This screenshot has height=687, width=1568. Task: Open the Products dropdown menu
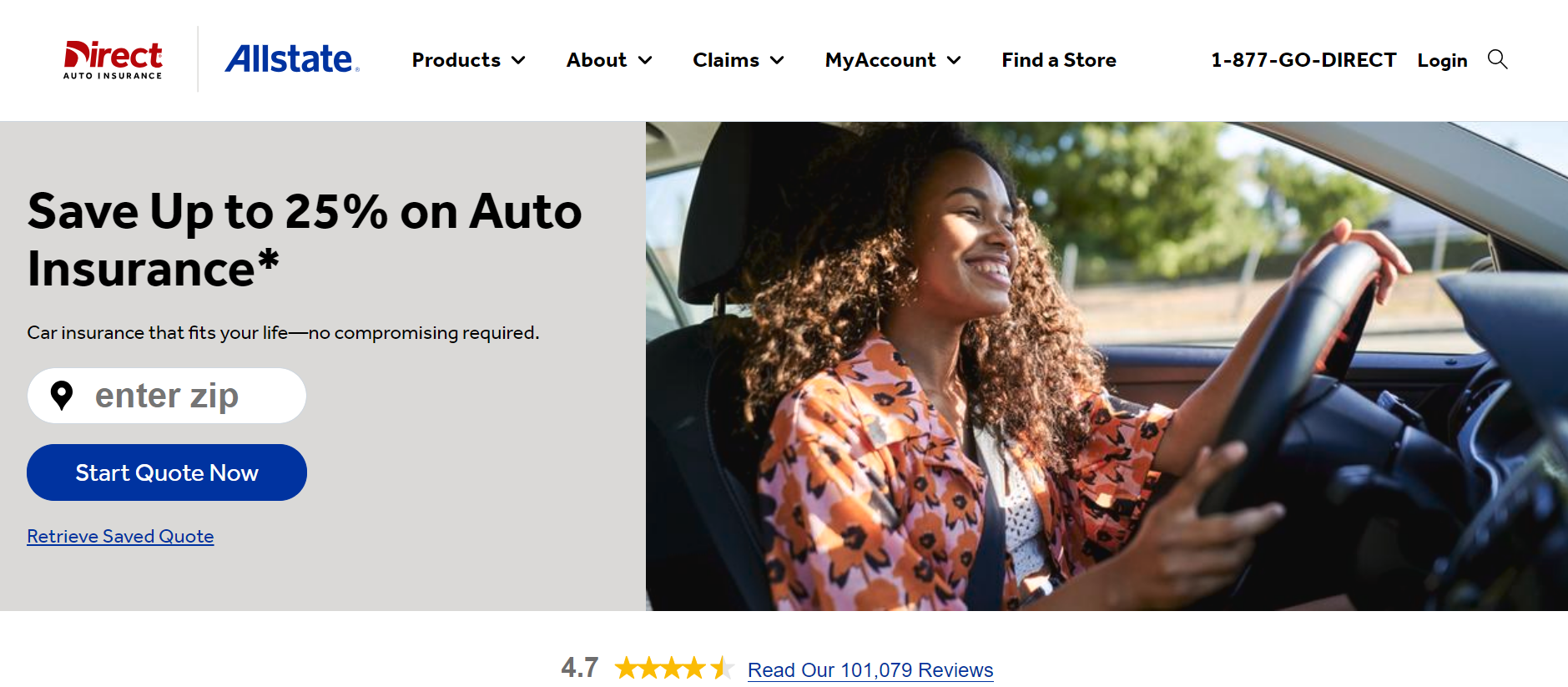pos(456,60)
